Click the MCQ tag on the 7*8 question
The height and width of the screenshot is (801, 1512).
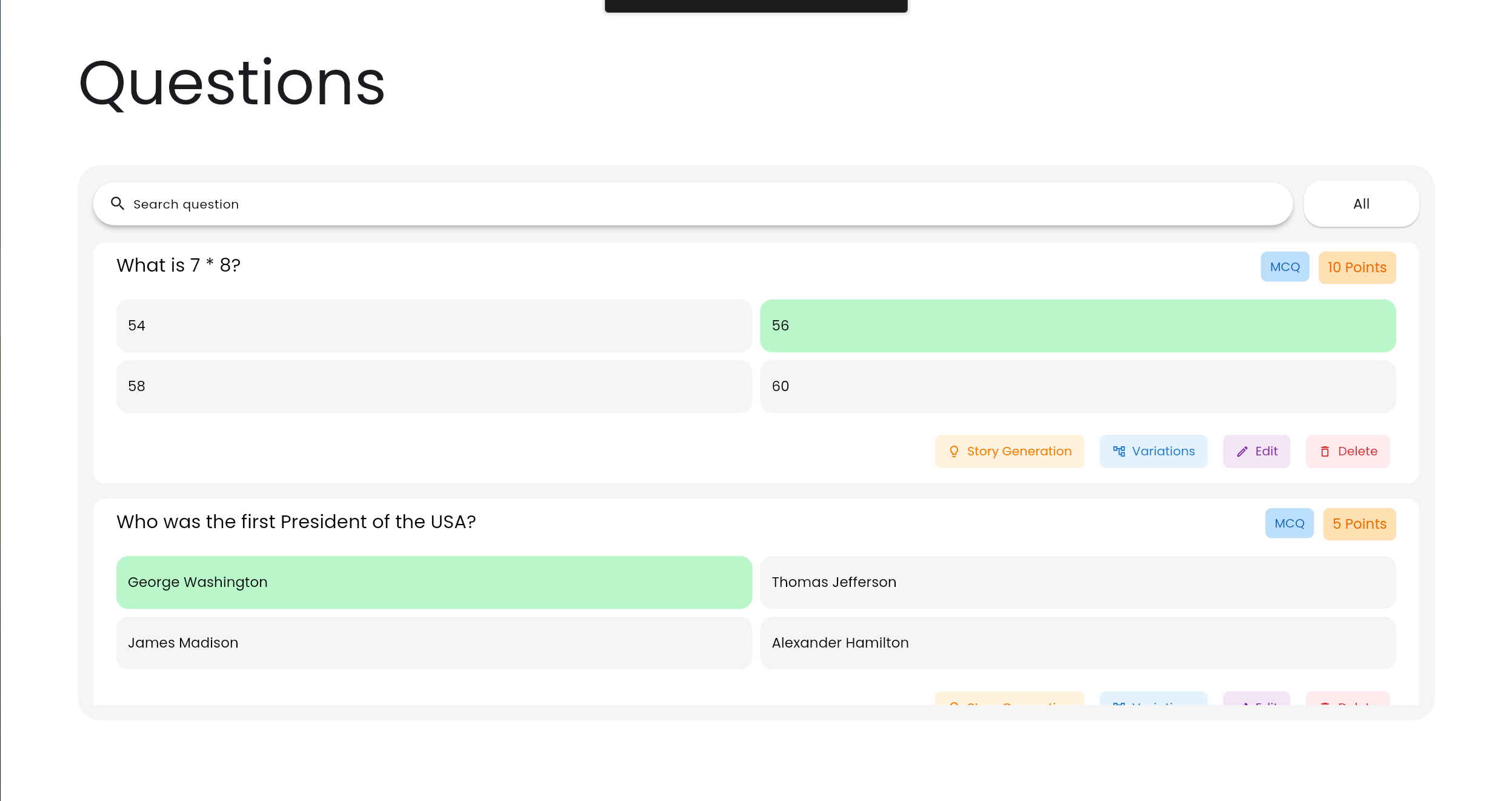tap(1284, 267)
